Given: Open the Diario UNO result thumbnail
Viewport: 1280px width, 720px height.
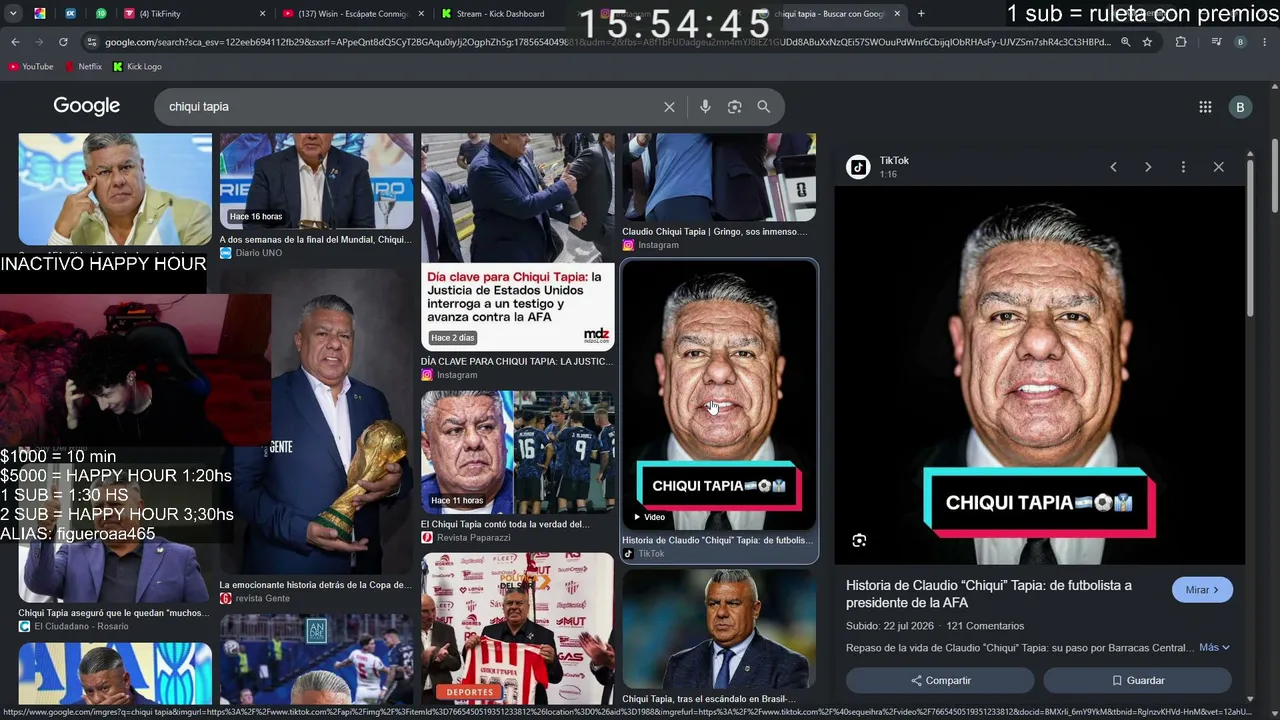Looking at the screenshot, I should [316, 182].
